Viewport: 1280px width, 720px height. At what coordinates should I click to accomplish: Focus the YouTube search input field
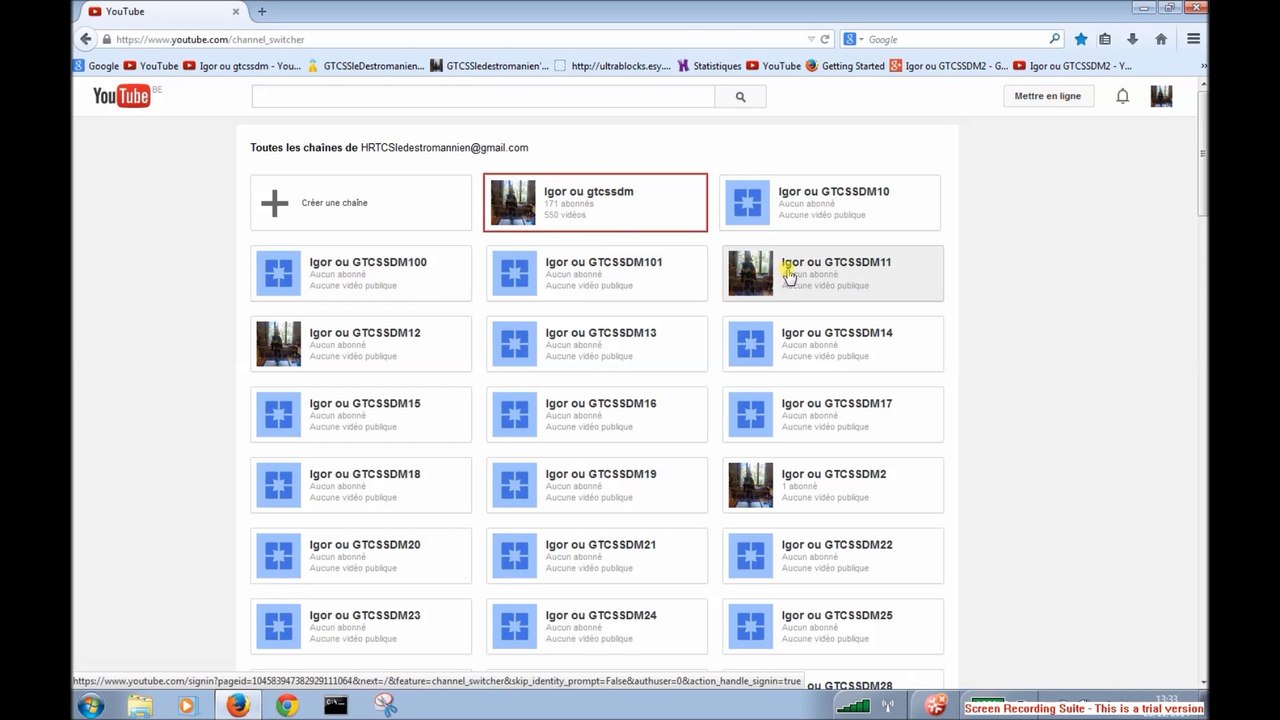[483, 97]
